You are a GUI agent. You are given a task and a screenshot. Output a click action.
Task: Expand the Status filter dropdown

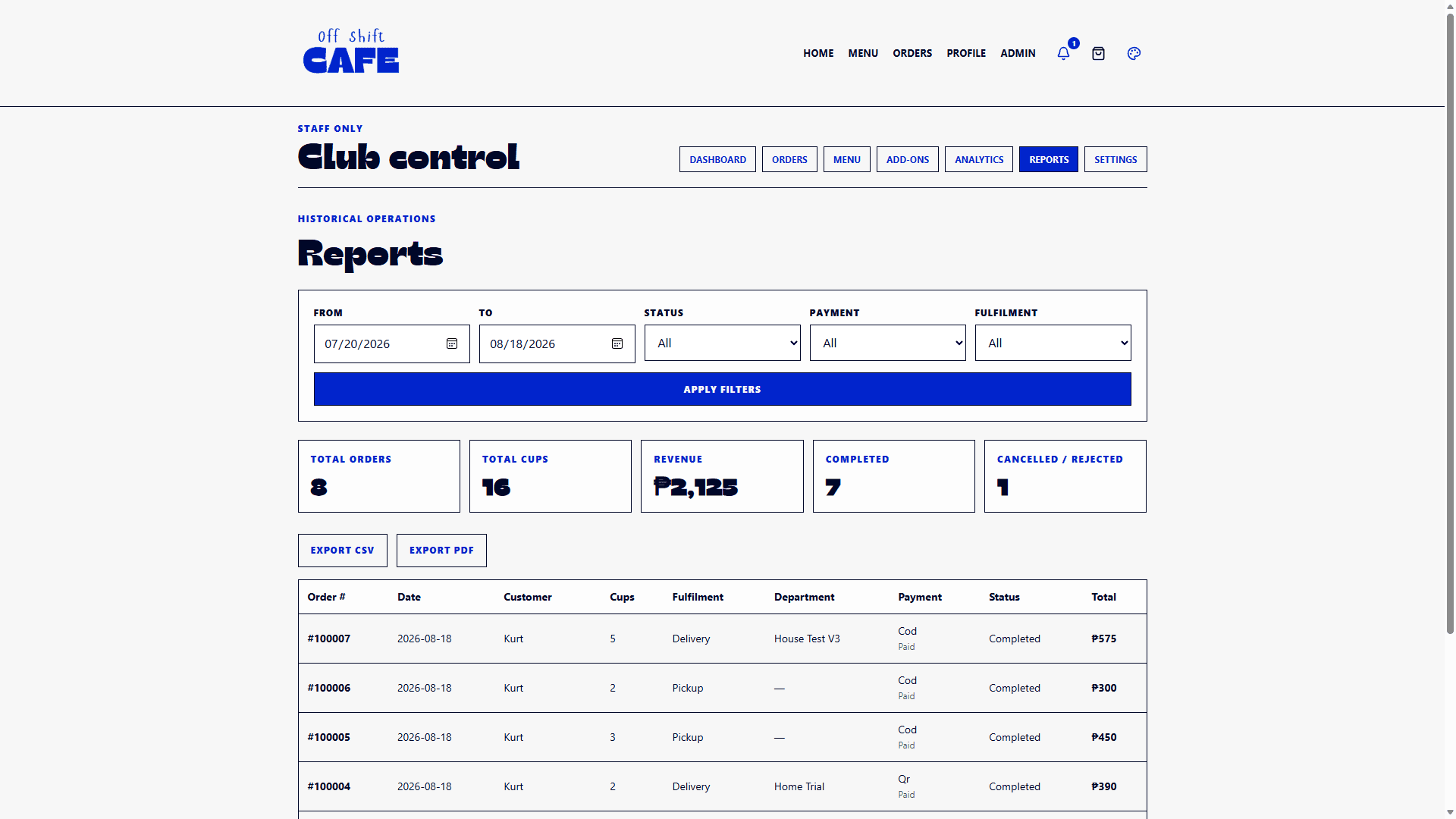722,343
